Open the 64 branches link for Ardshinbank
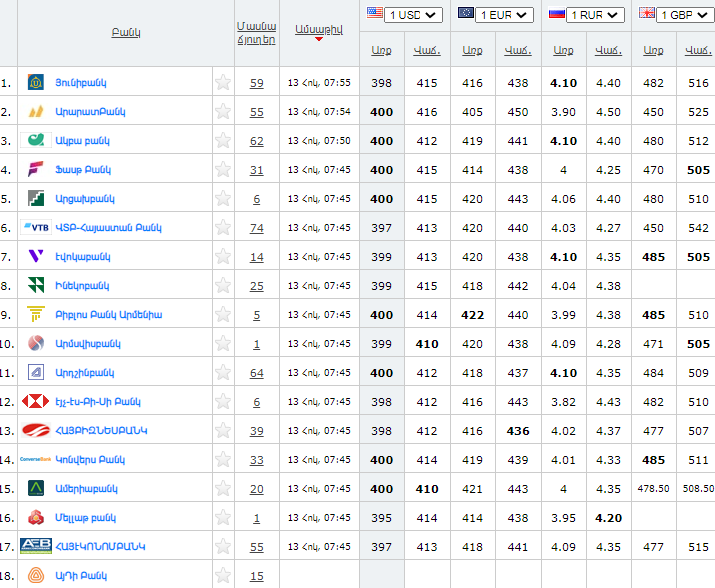The width and height of the screenshot is (715, 588). pos(257,373)
